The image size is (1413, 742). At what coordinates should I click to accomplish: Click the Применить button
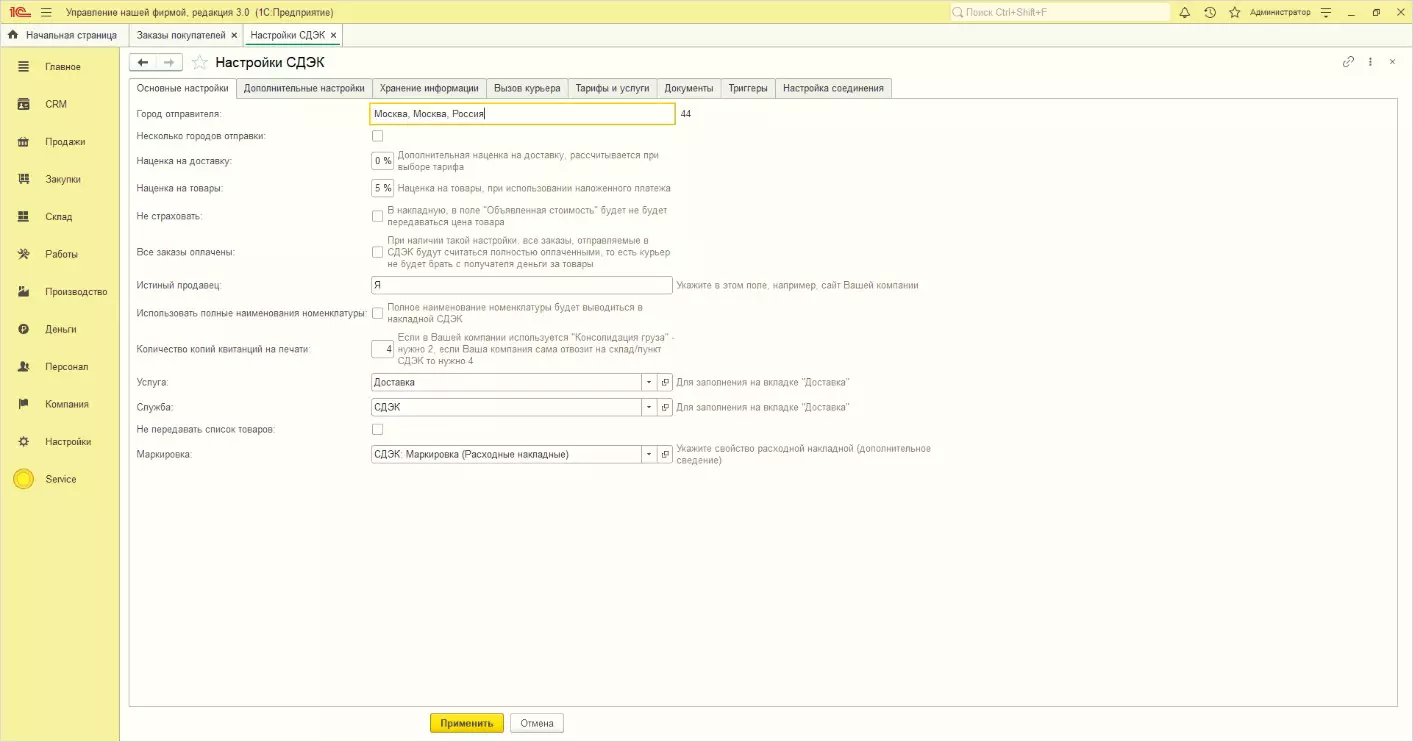pos(467,723)
